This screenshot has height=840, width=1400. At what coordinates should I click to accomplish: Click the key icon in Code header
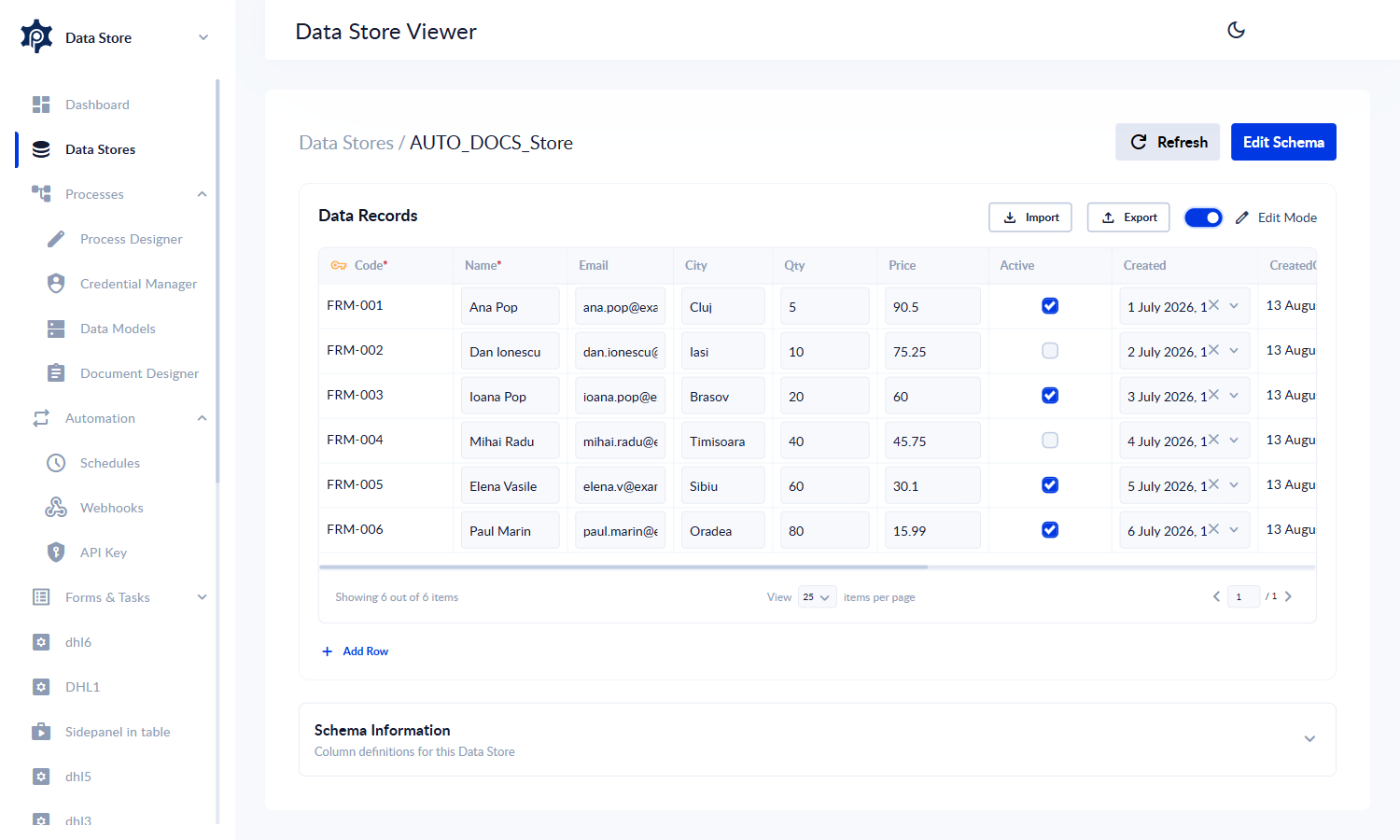[339, 265]
